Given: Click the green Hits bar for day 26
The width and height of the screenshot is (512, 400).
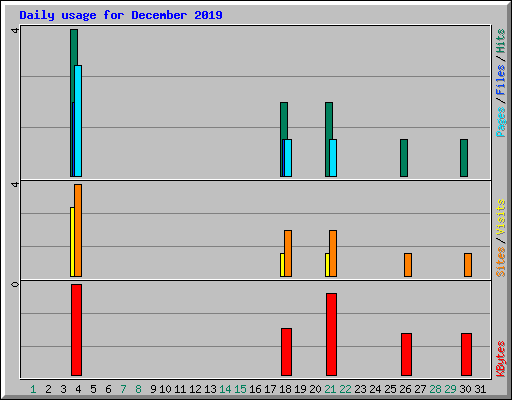Looking at the screenshot, I should click(404, 158).
